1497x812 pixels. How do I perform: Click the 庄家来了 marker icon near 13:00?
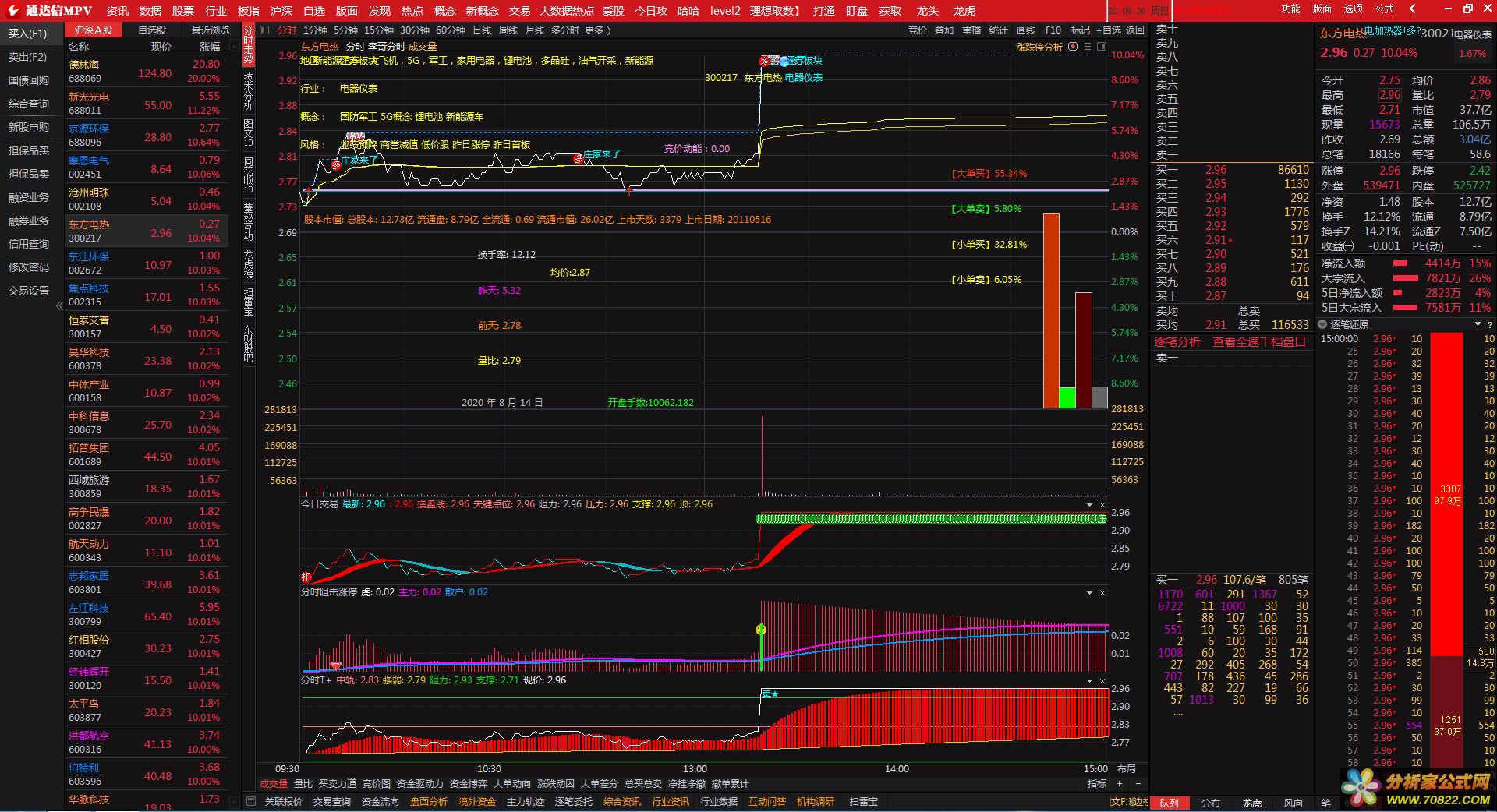579,159
